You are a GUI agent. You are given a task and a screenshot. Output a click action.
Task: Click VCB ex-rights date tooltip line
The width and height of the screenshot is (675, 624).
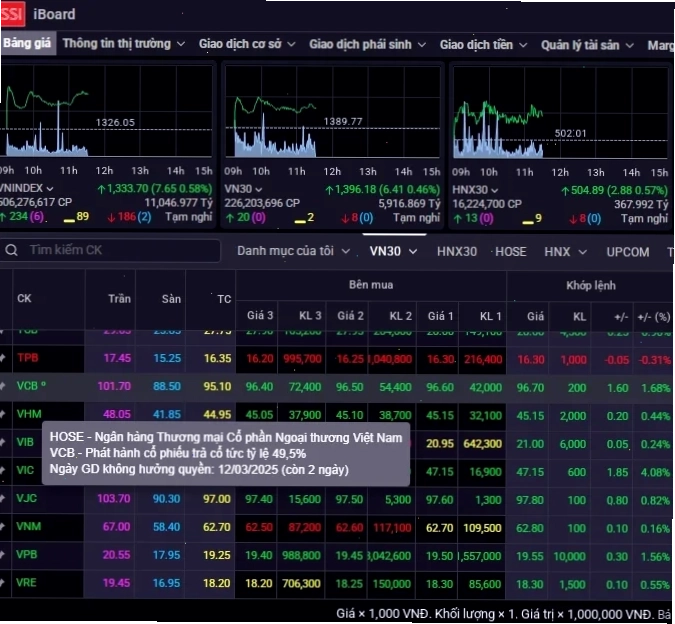coord(199,469)
